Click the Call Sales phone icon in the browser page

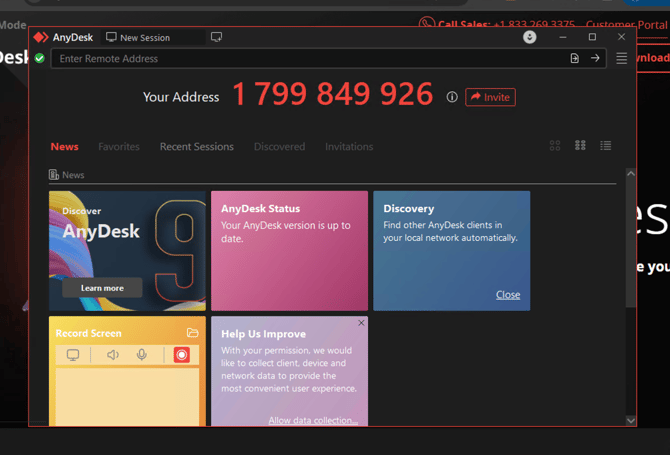[426, 23]
